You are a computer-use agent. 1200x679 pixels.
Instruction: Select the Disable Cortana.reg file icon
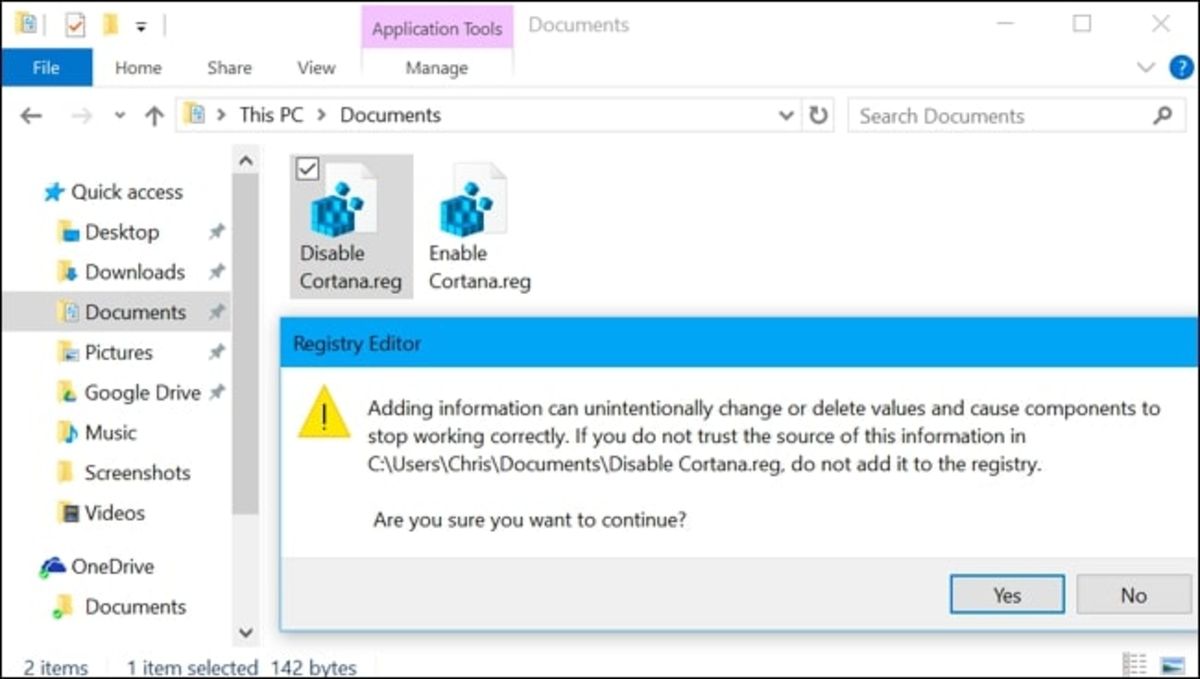[342, 200]
